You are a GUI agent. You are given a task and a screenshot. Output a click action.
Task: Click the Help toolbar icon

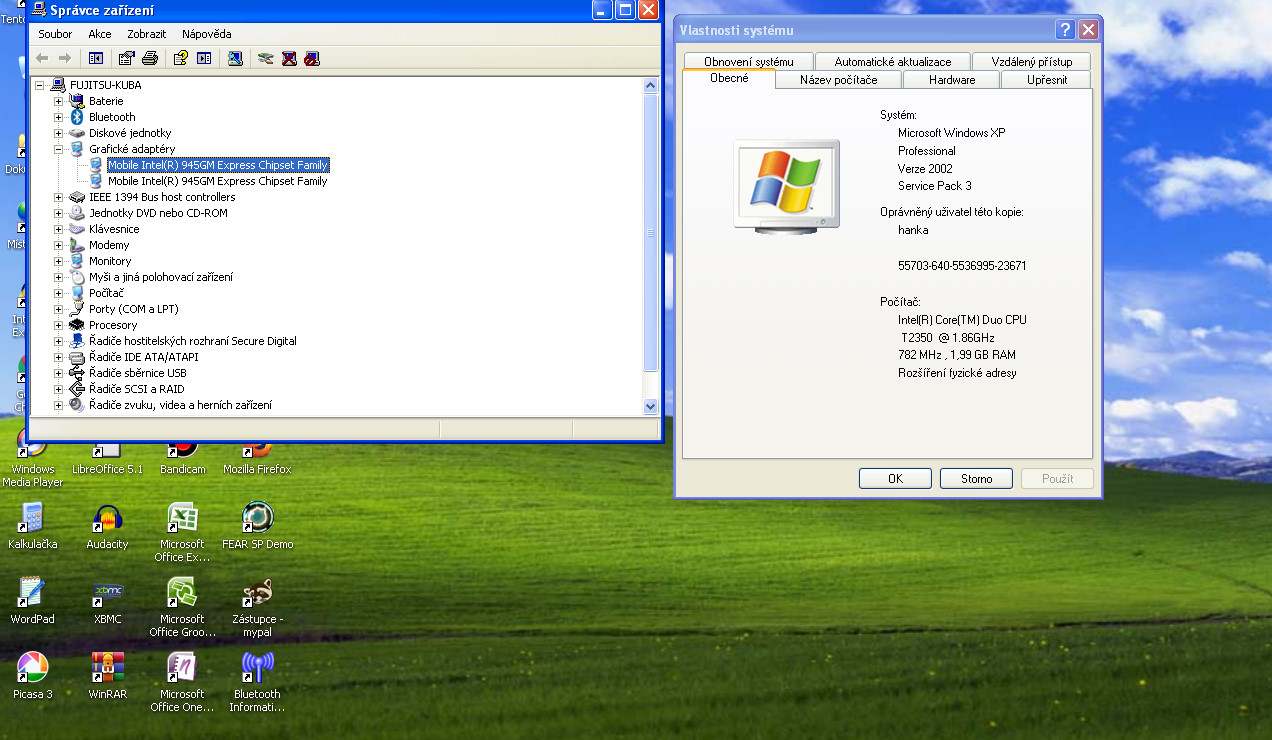point(181,58)
